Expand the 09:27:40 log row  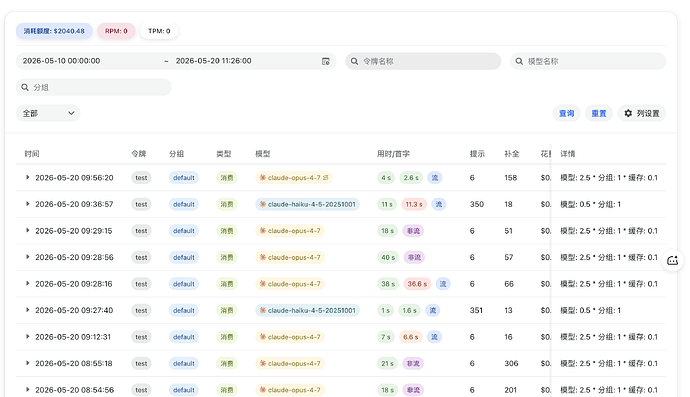[x=27, y=310]
